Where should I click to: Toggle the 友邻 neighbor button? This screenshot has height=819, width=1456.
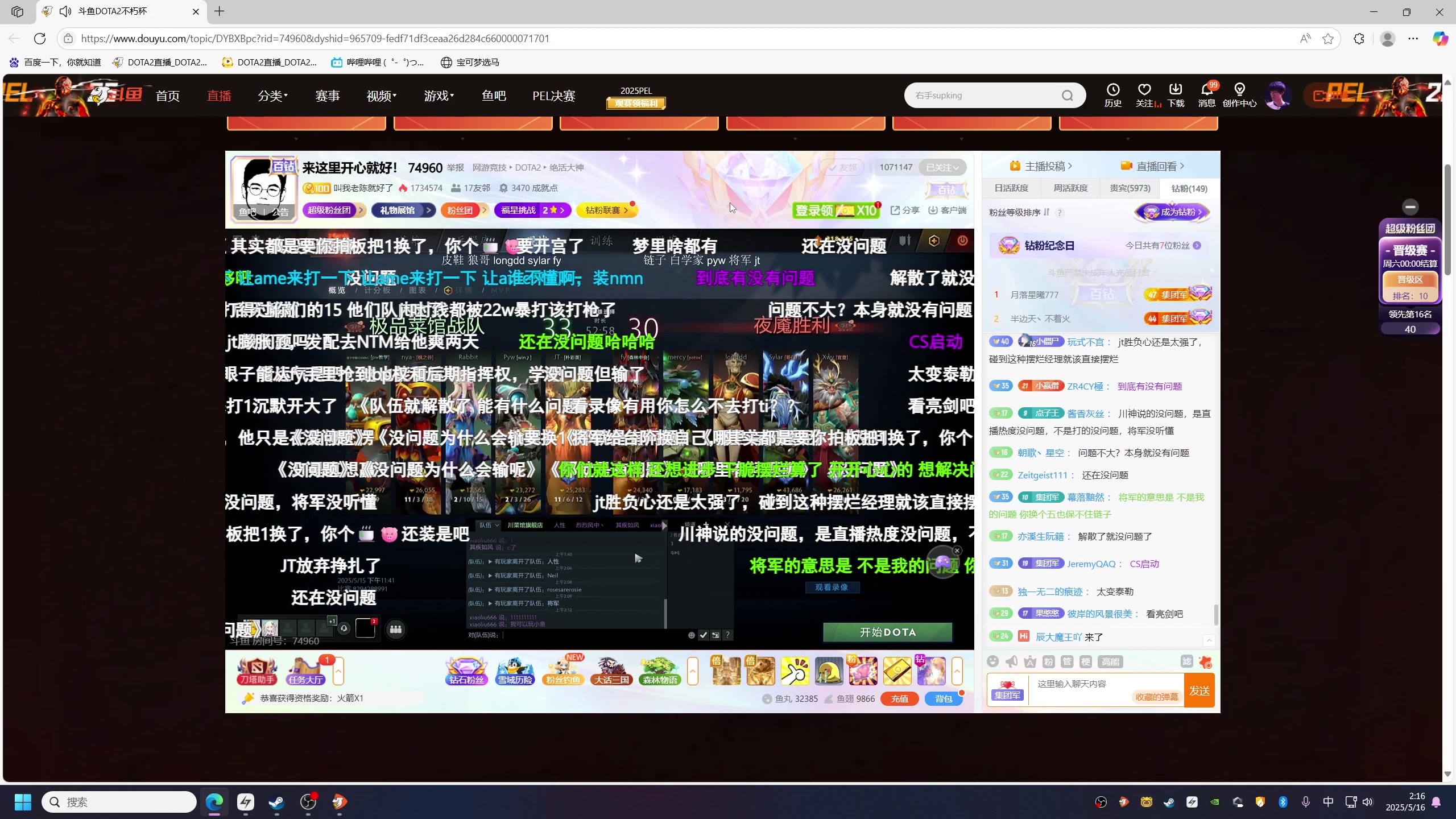coord(842,167)
